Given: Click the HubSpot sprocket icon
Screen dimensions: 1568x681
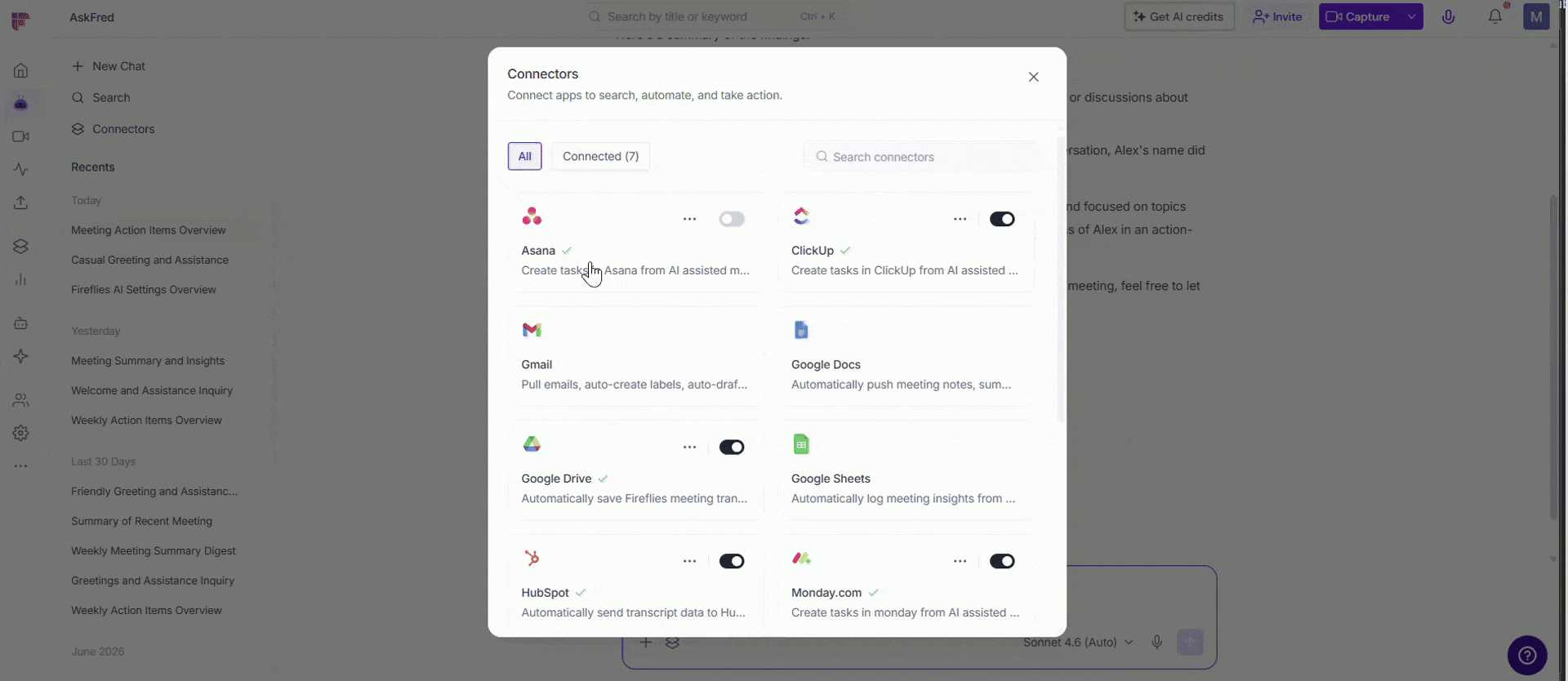Looking at the screenshot, I should 532,559.
